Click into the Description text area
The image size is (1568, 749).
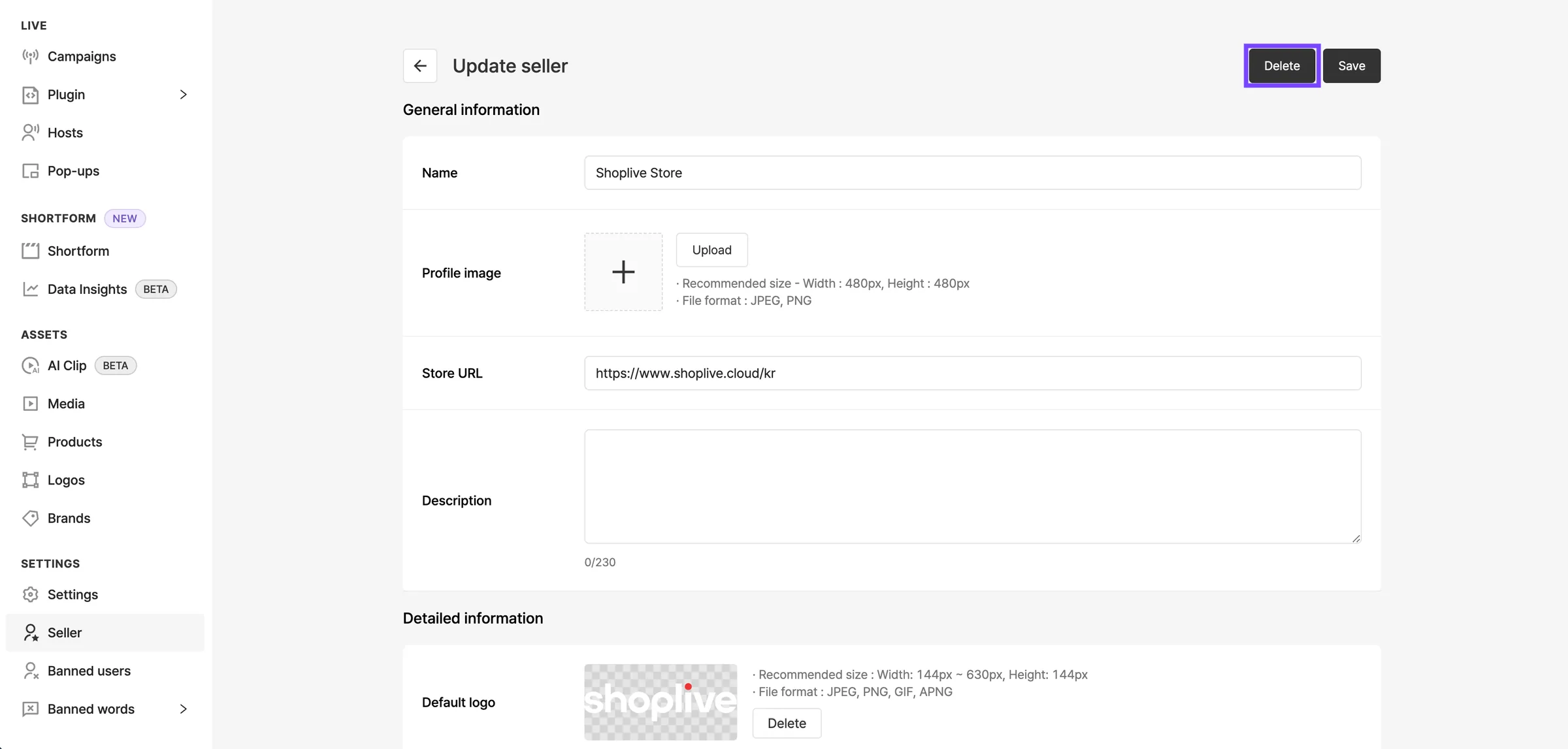(973, 486)
